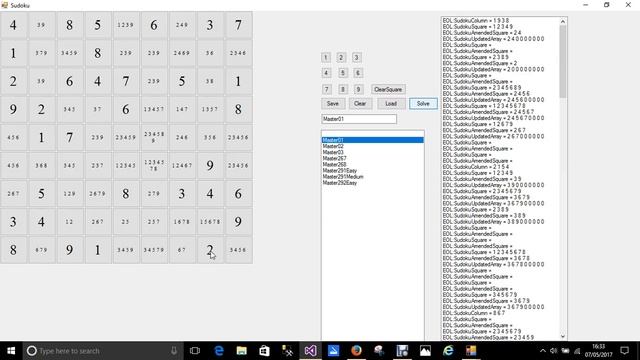Click the number 2 input button

coord(341,58)
